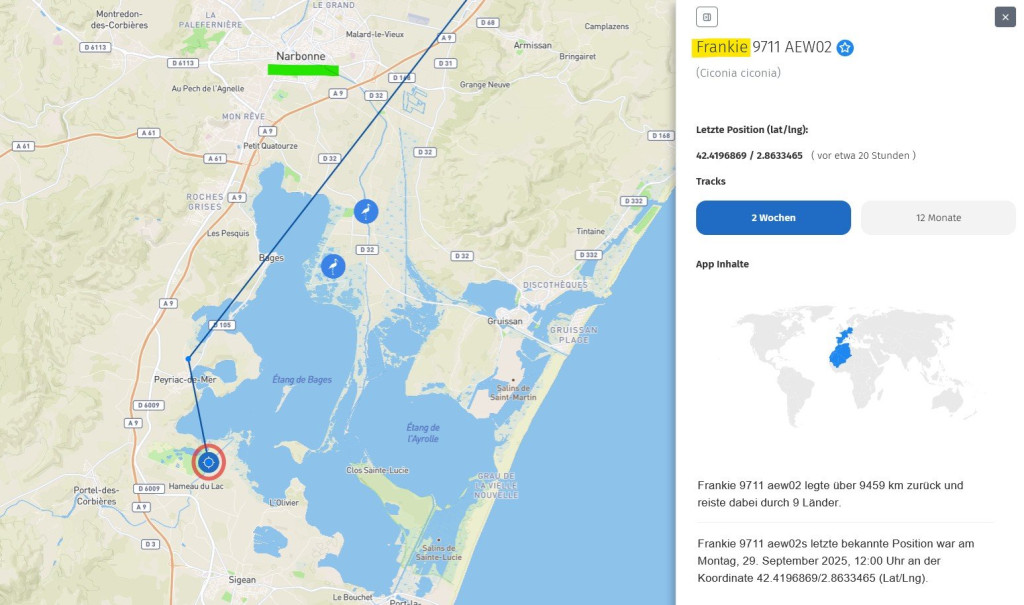Click the sidebar collapse icon in panel
This screenshot has width=1024, height=605.
(706, 17)
